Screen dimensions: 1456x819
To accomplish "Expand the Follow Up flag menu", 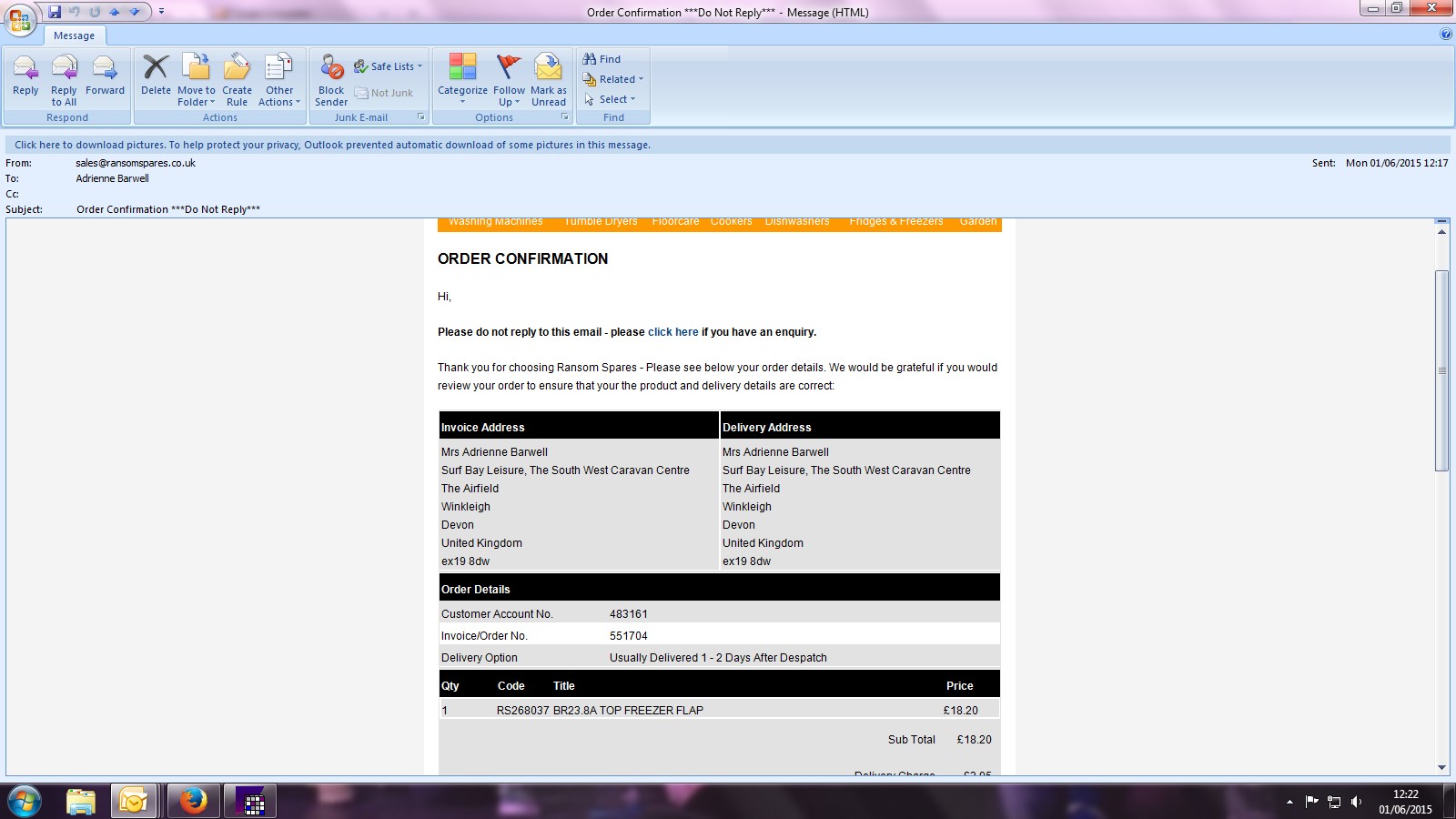I will pos(509,79).
